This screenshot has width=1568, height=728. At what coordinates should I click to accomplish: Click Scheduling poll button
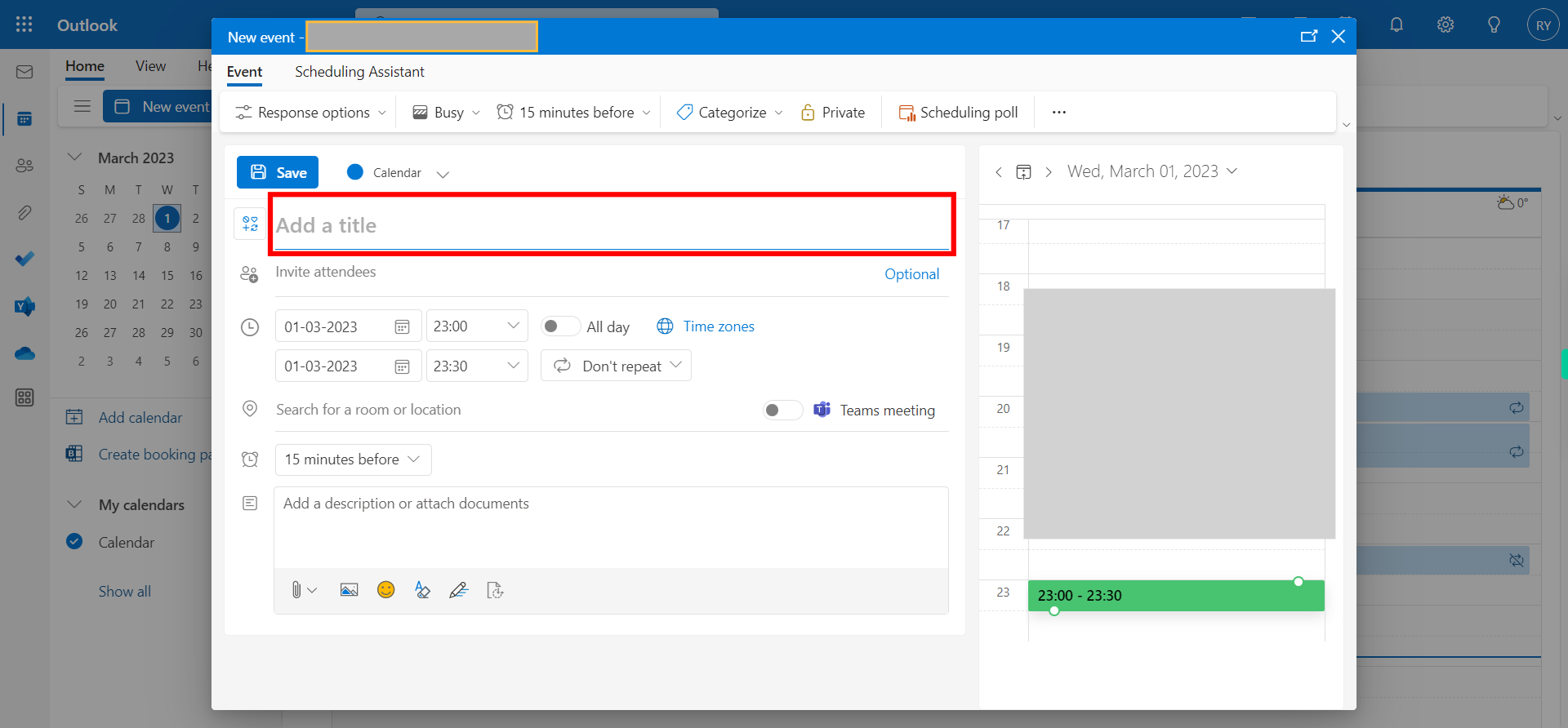[x=959, y=113]
